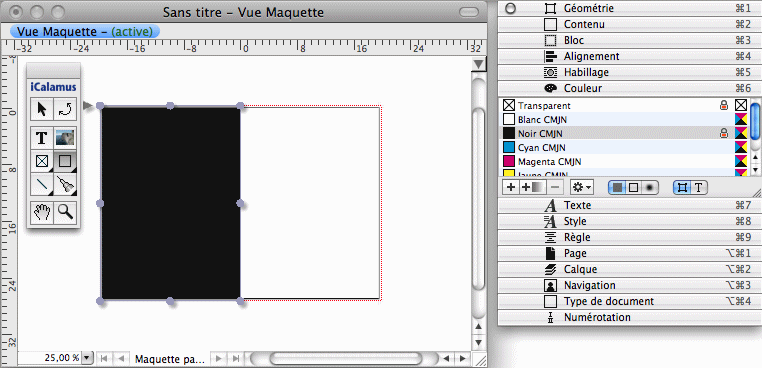Click the CMYK model icon for Cyan CMJN

(x=741, y=147)
